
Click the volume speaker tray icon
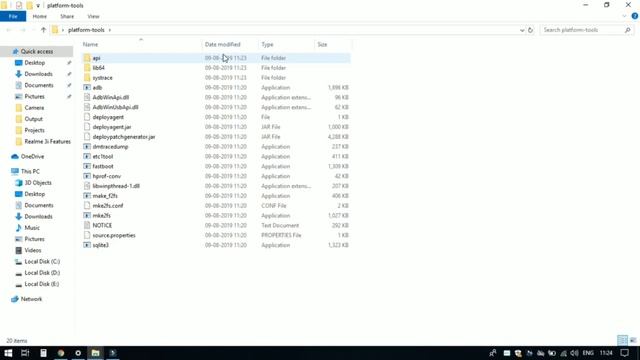tap(575, 353)
